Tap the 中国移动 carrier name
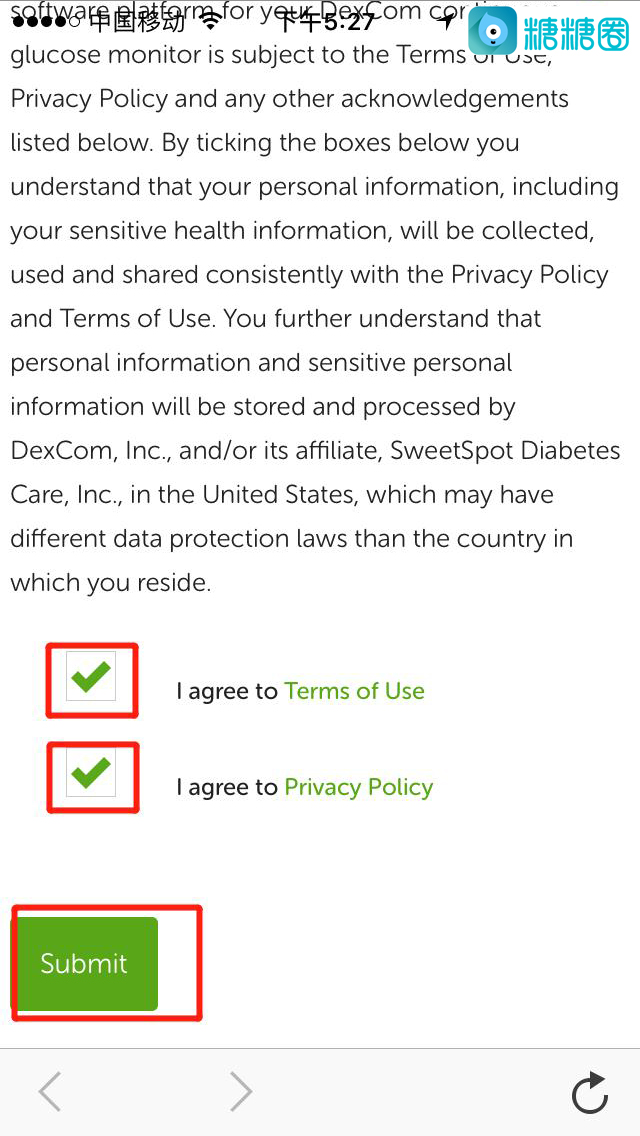The width and height of the screenshot is (640, 1136). click(137, 21)
